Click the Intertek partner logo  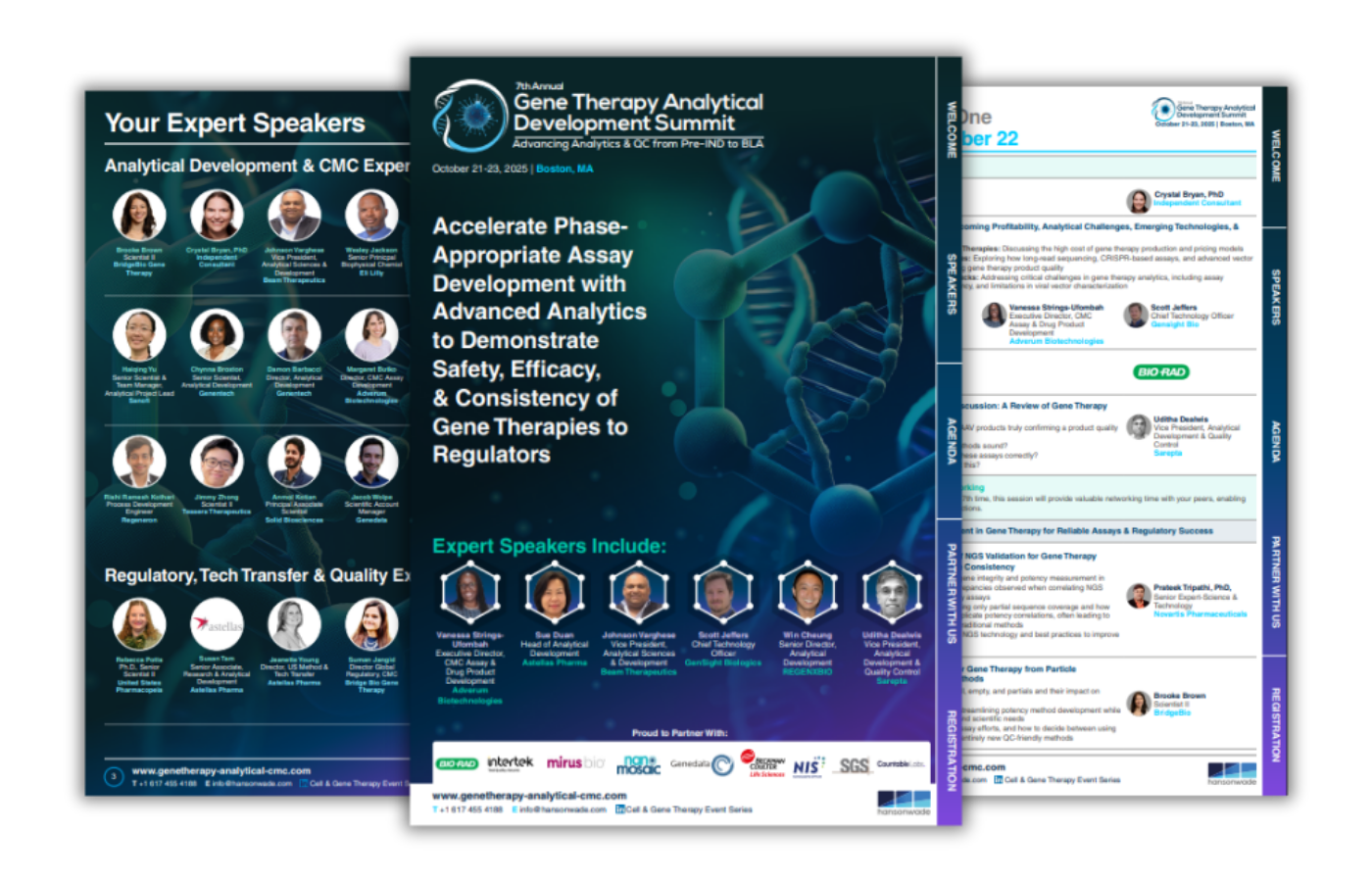(510, 762)
